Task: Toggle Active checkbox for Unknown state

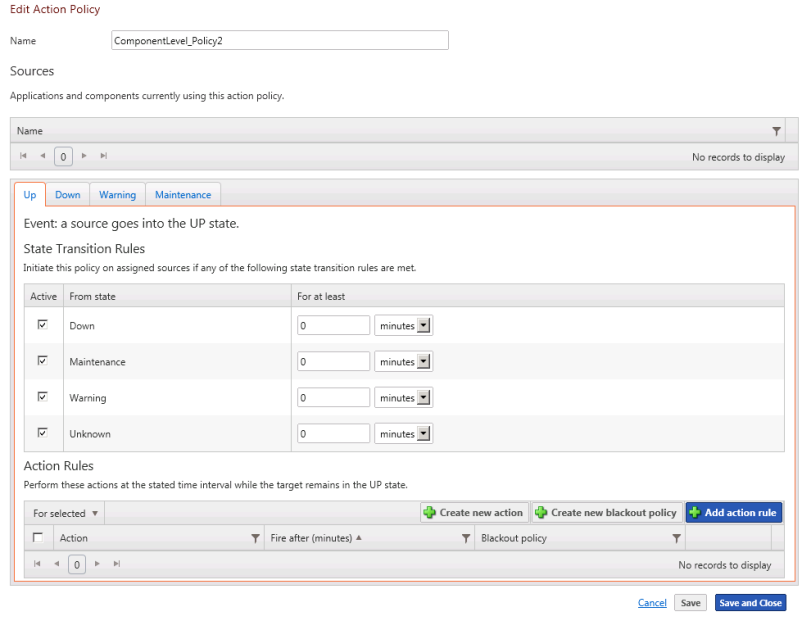Action: click(x=43, y=432)
